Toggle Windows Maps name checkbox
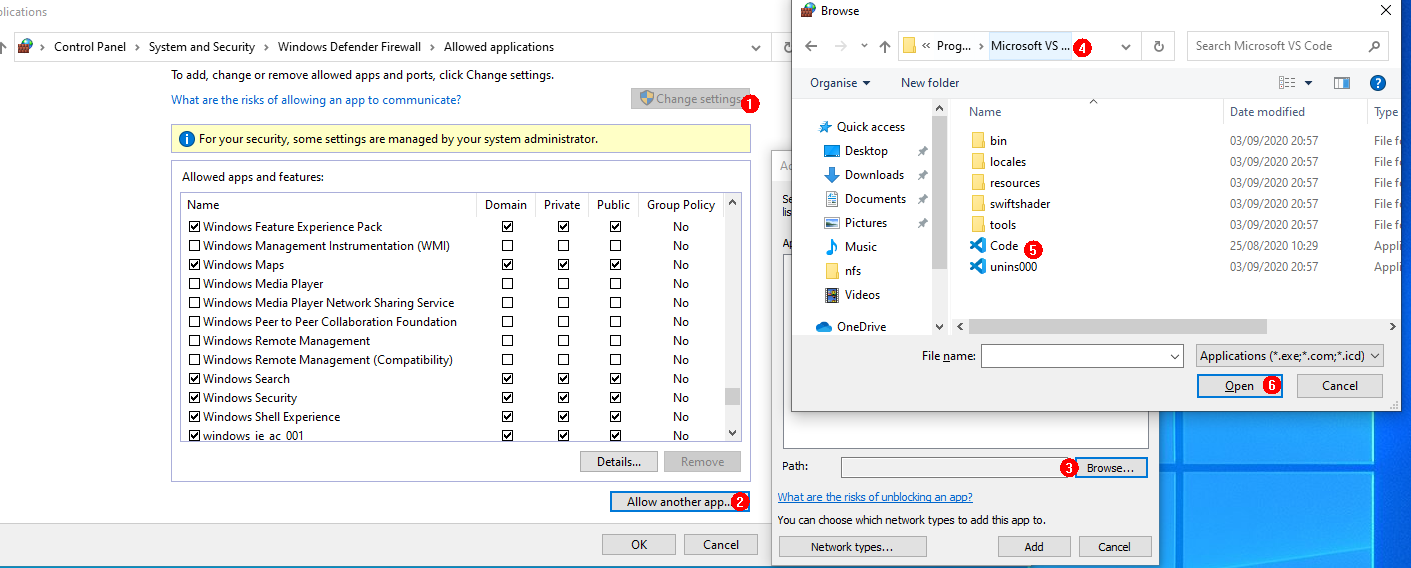Screen dimensions: 1411x568 [x=195, y=265]
